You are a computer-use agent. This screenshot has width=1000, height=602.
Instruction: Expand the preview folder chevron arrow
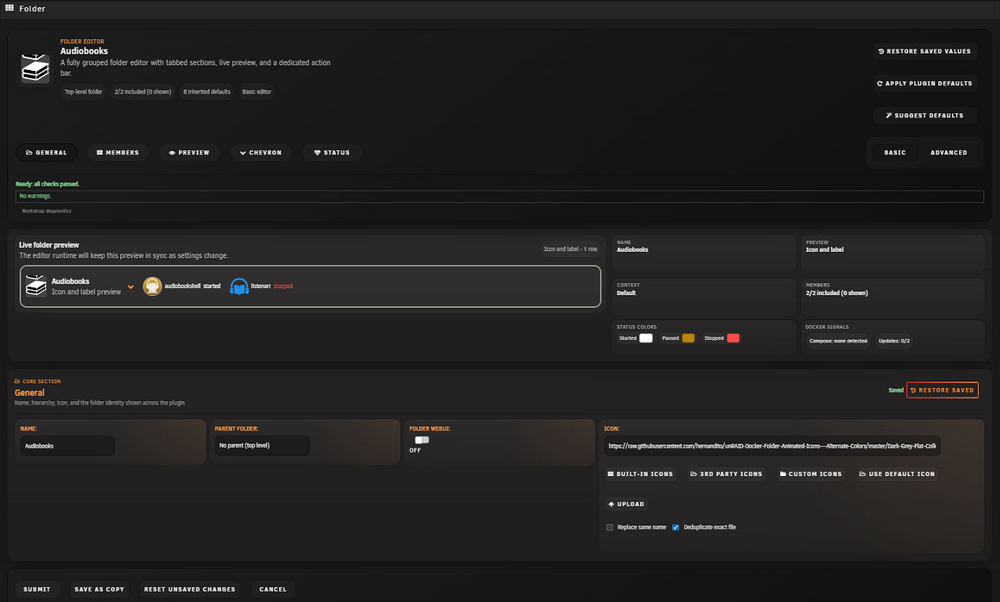pyautogui.click(x=131, y=287)
